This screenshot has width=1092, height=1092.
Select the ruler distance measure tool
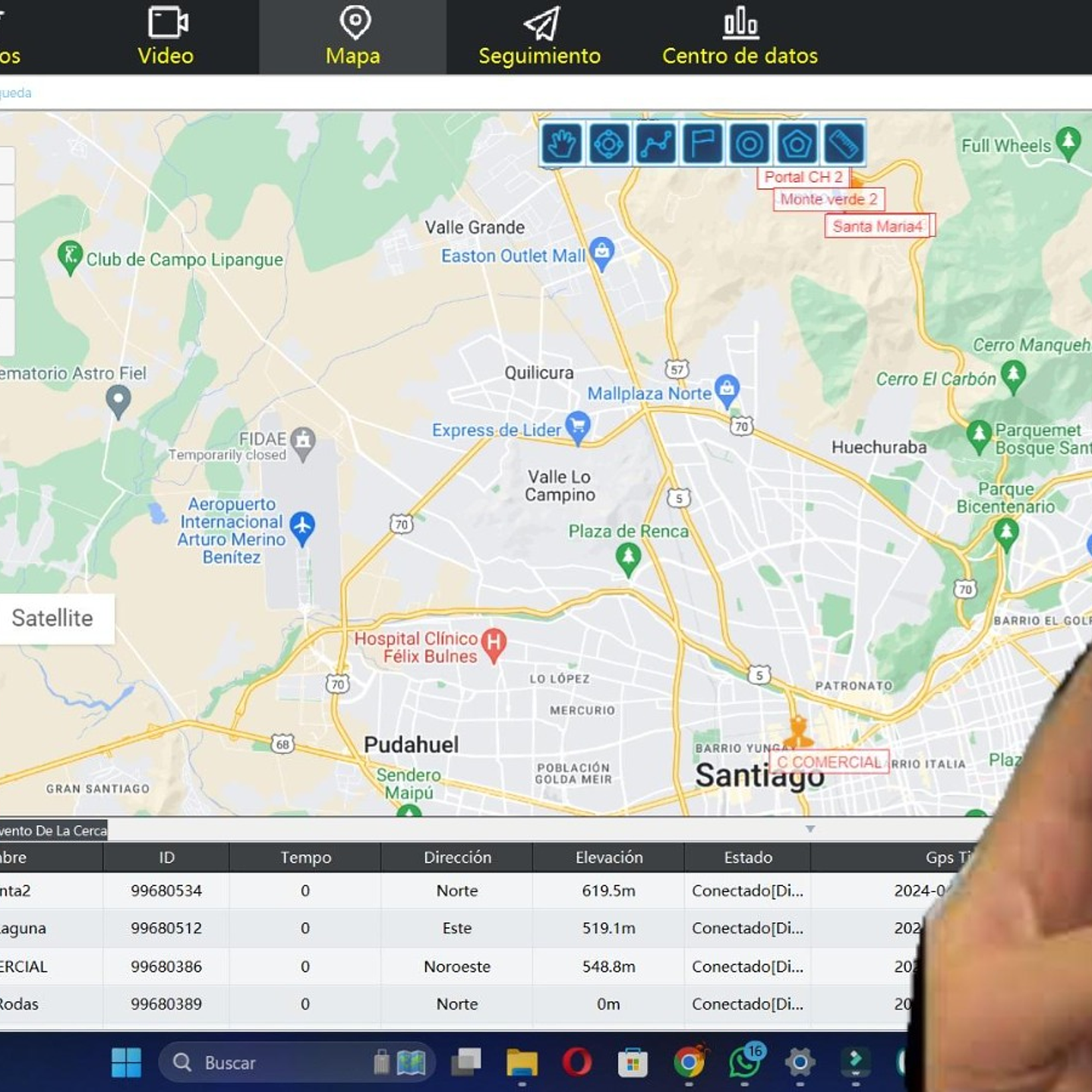(x=843, y=144)
